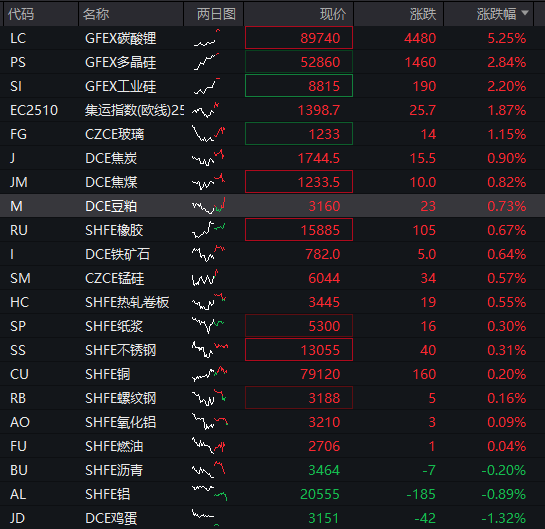Open SHFE螺纹钢 two-day mini chart

click(x=209, y=398)
